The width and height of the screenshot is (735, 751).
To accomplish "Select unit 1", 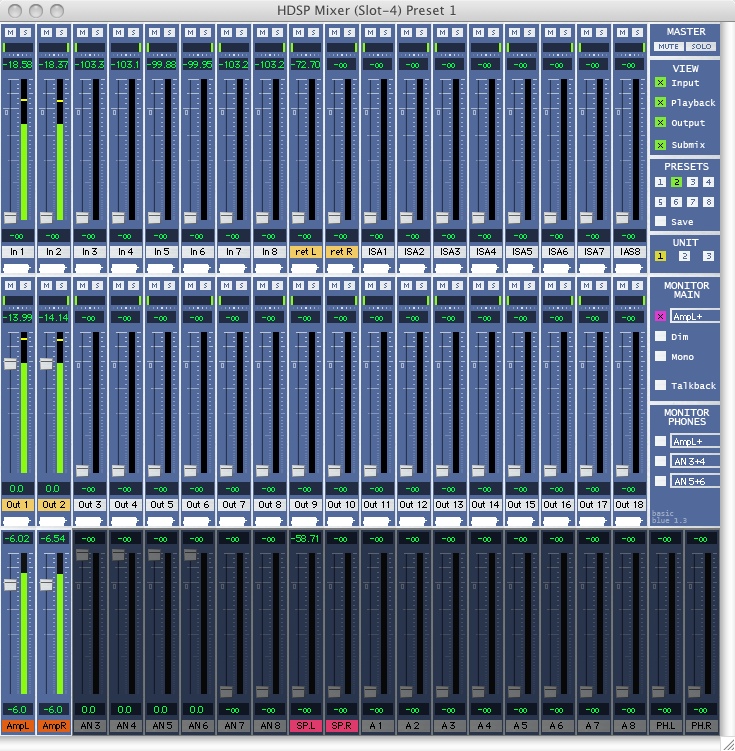I will 660,256.
